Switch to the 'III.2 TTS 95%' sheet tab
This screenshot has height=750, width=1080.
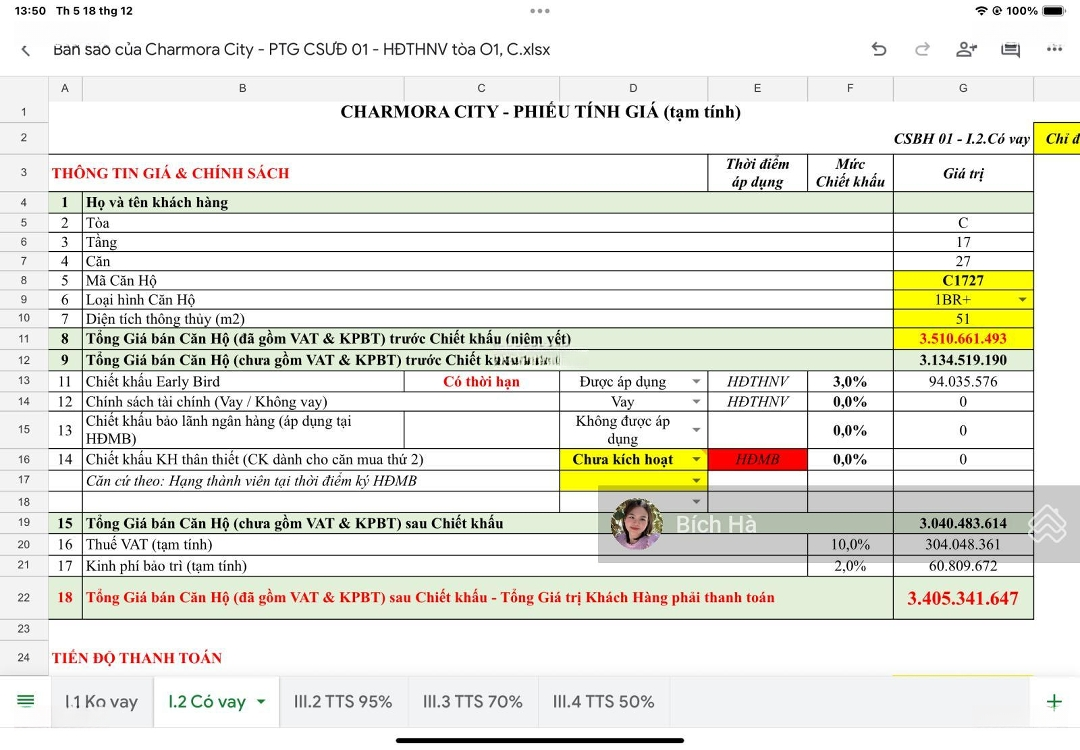[343, 702]
